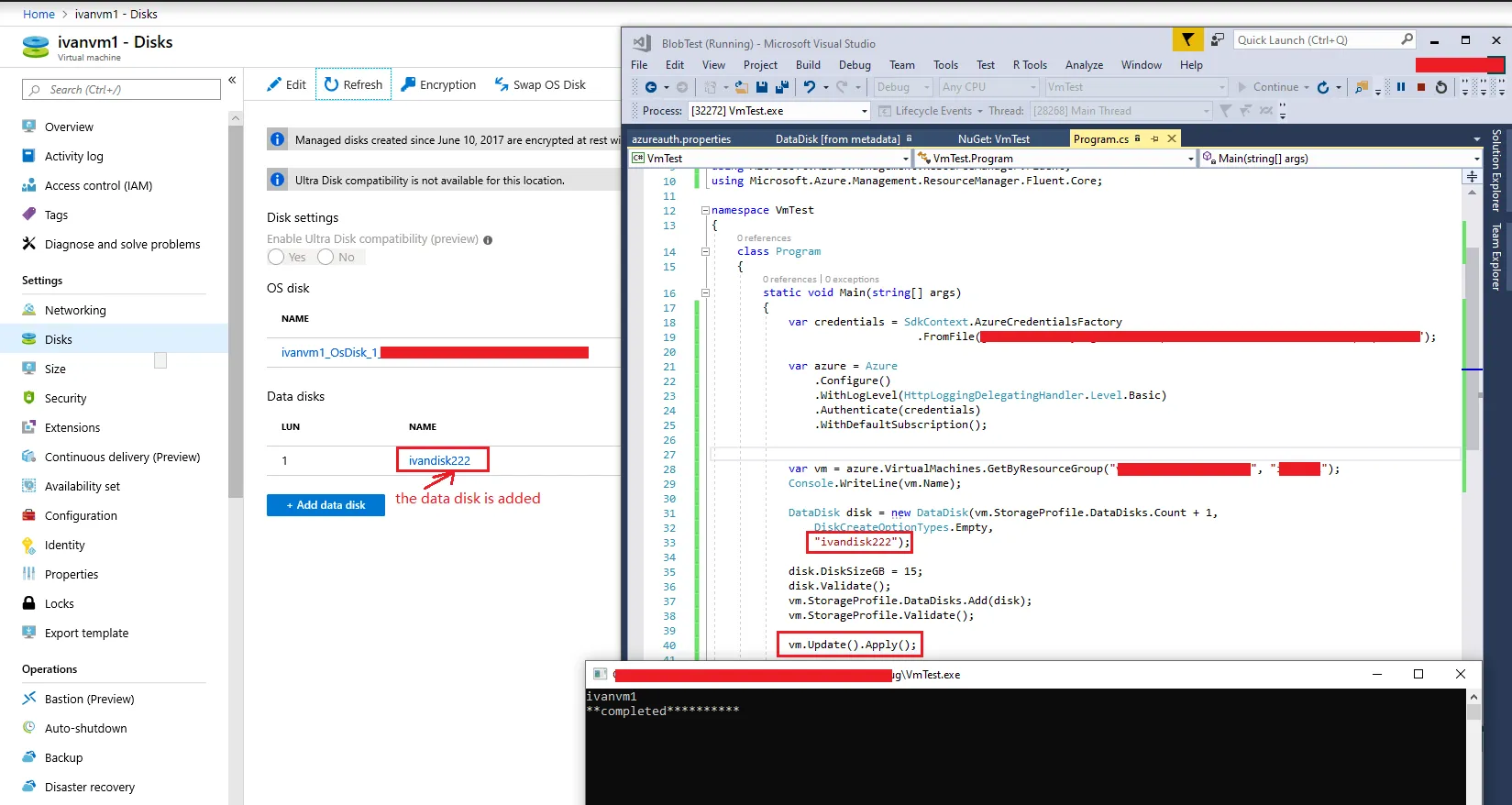Image resolution: width=1512 pixels, height=805 pixels.
Task: Open the R Tools menu
Action: (1030, 65)
